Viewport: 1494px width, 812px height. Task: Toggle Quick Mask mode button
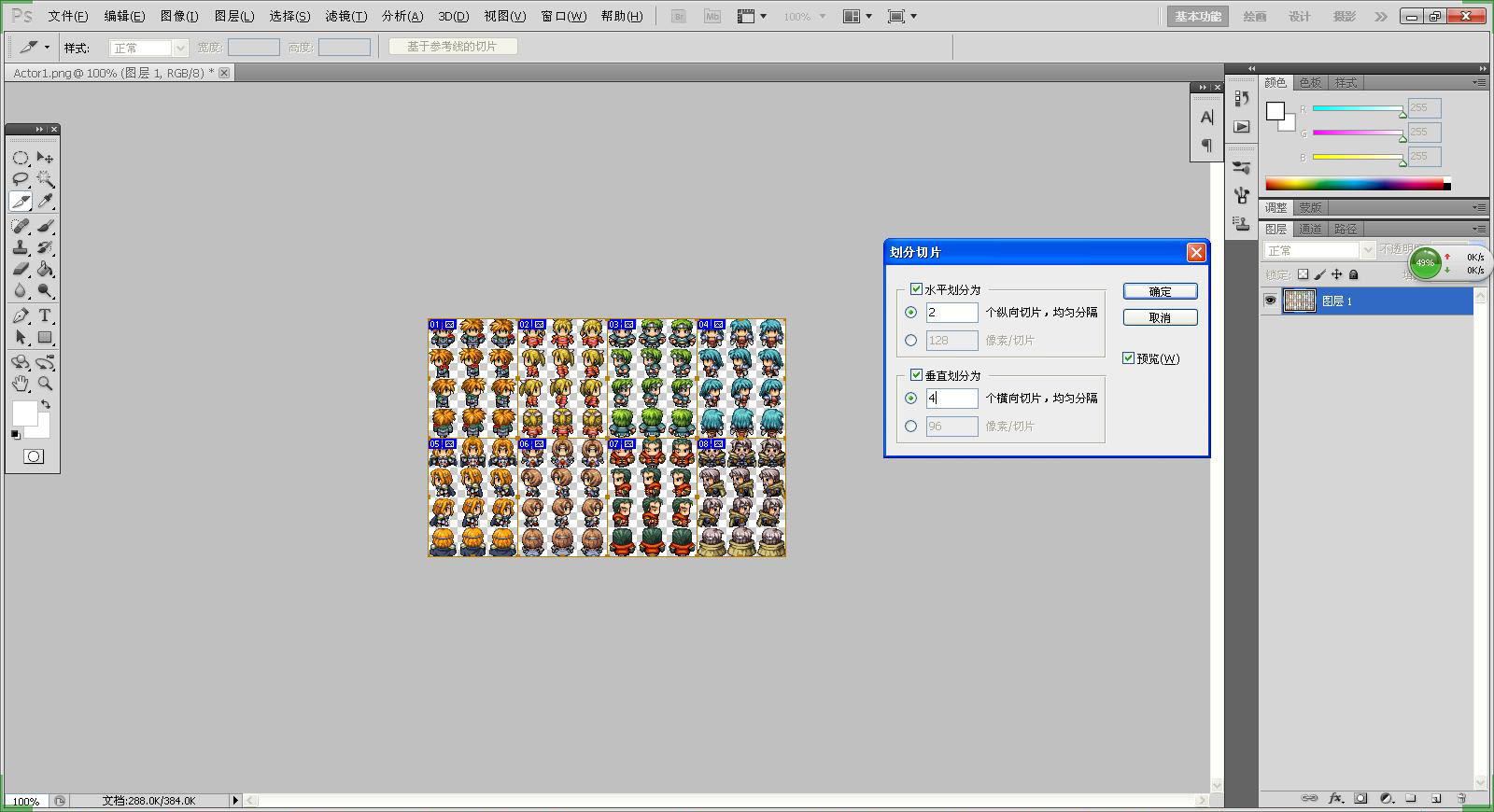[x=33, y=456]
